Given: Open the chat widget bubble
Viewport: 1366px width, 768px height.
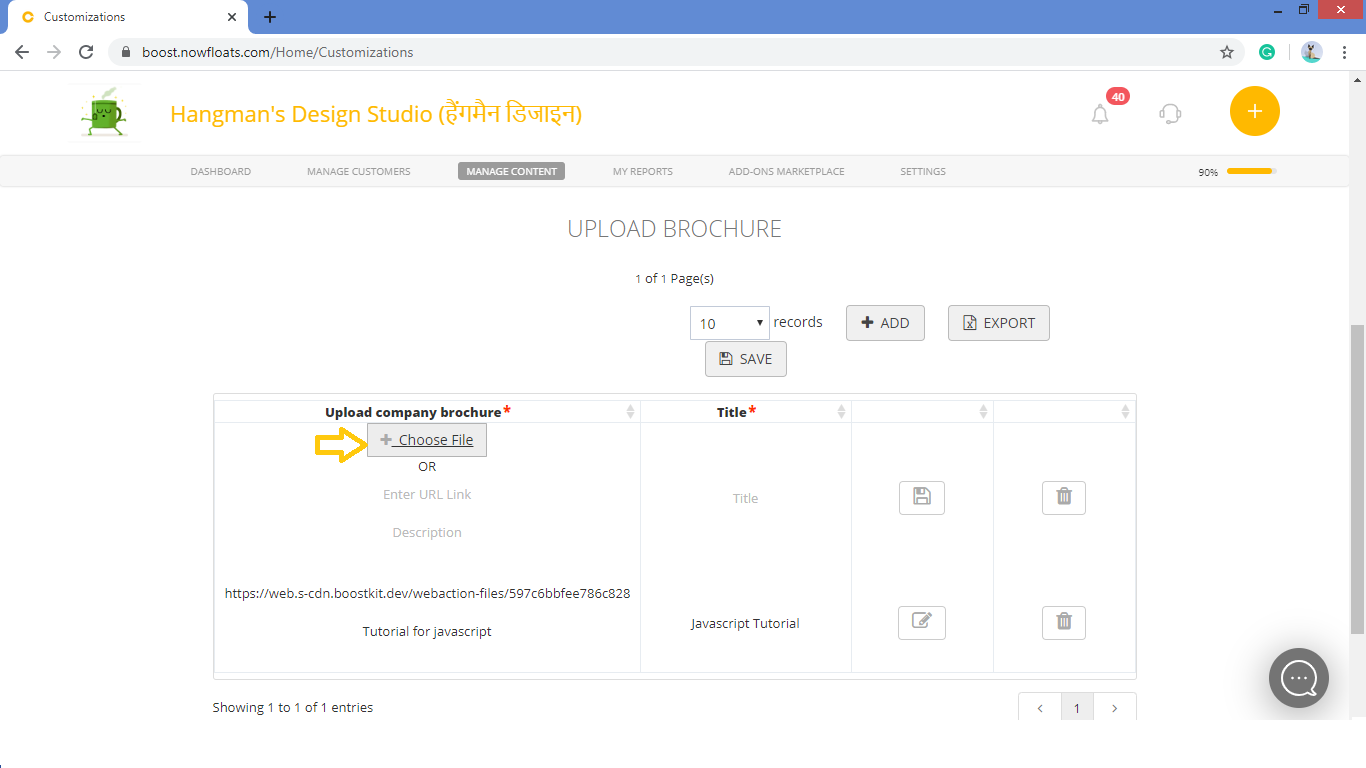Looking at the screenshot, I should pos(1299,678).
